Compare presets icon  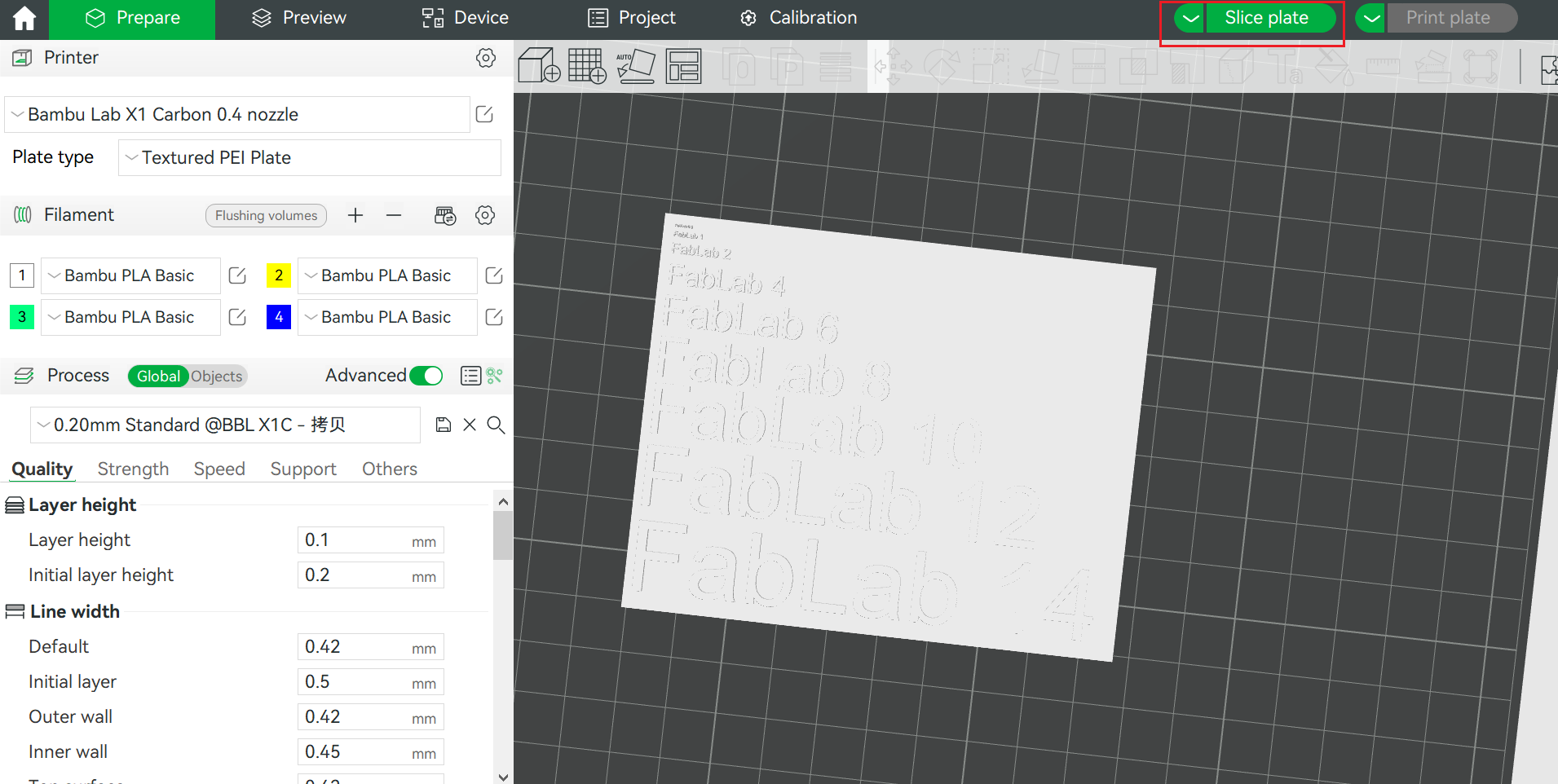[495, 376]
